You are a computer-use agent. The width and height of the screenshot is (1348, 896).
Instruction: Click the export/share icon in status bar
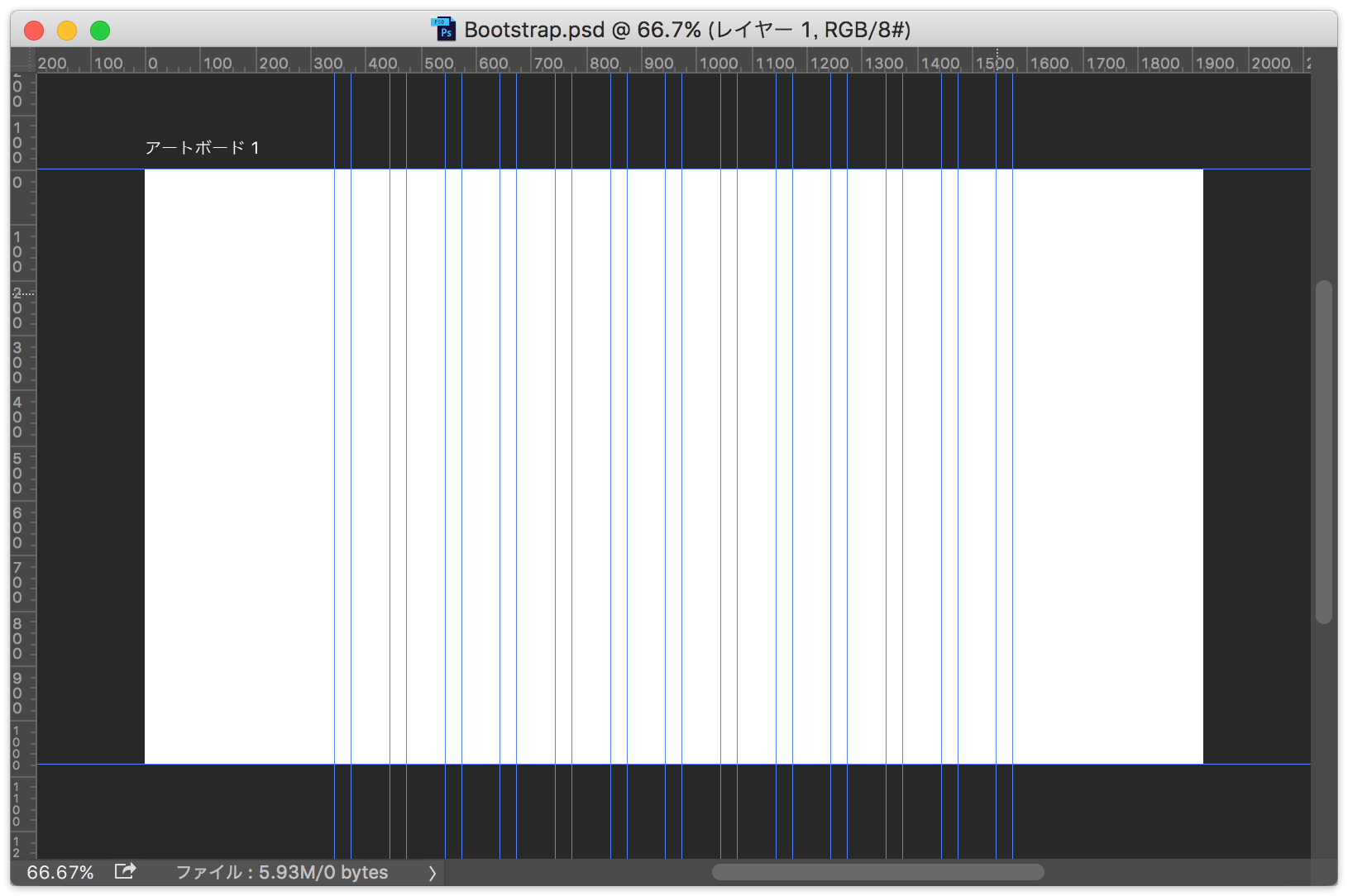point(125,871)
